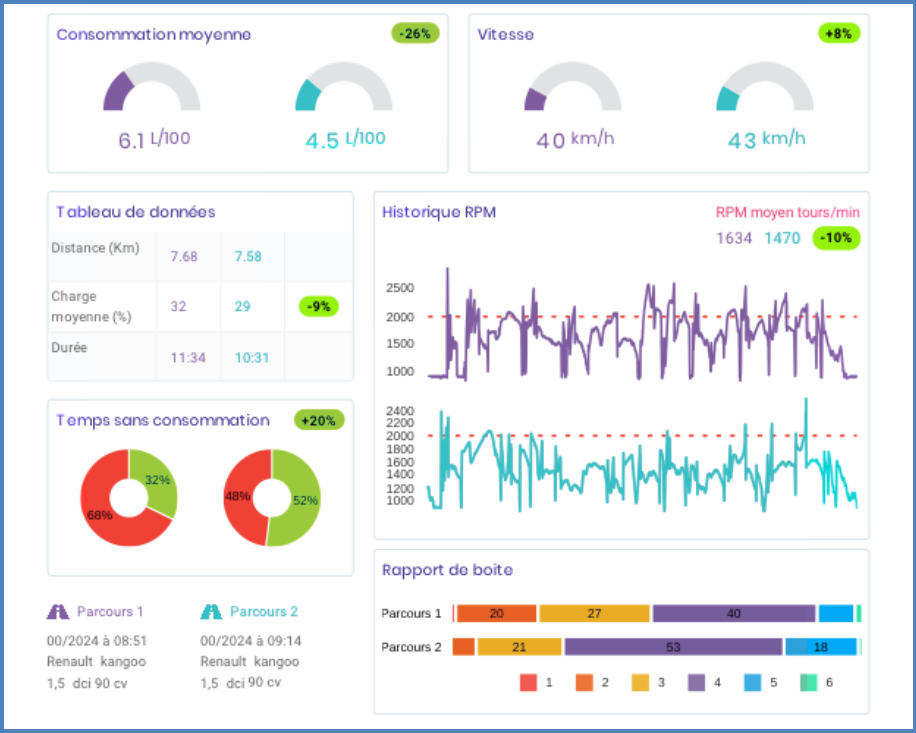Click the Rapport de boite heading
This screenshot has width=916, height=733.
pyautogui.click(x=447, y=570)
